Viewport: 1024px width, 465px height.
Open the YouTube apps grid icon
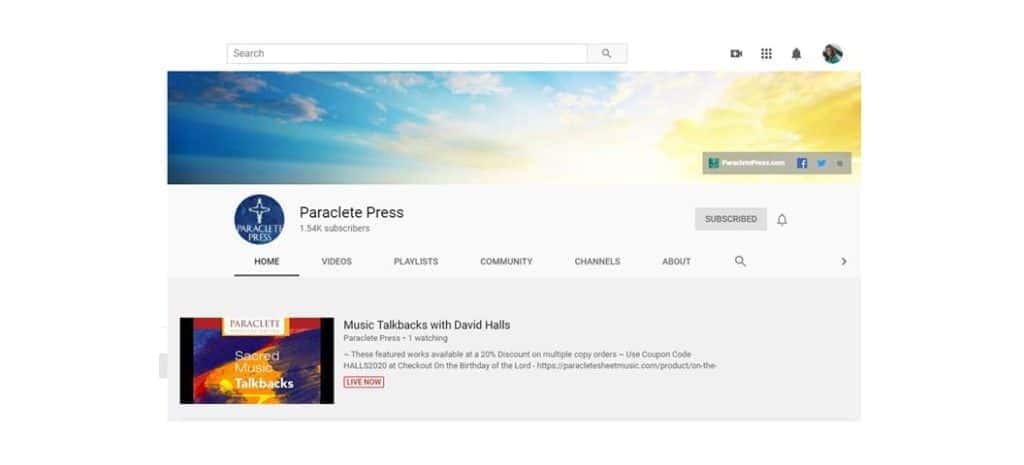pyautogui.click(x=767, y=54)
